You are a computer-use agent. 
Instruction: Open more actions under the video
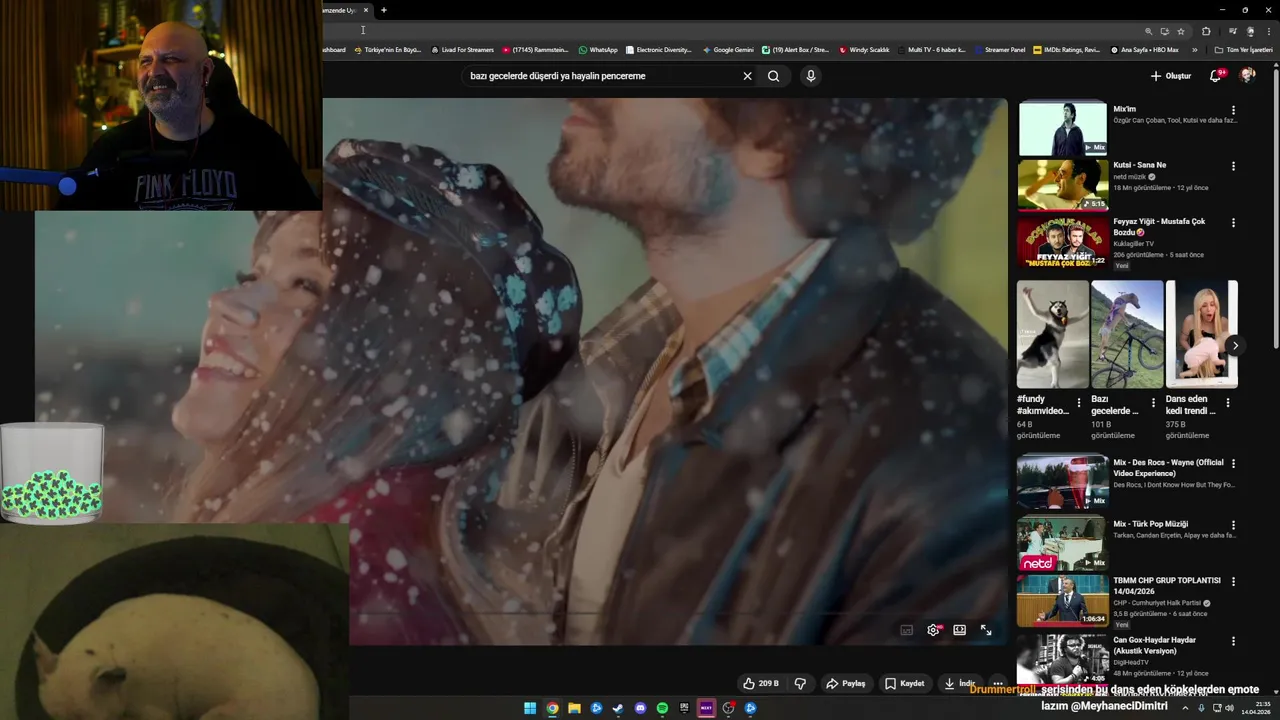998,684
